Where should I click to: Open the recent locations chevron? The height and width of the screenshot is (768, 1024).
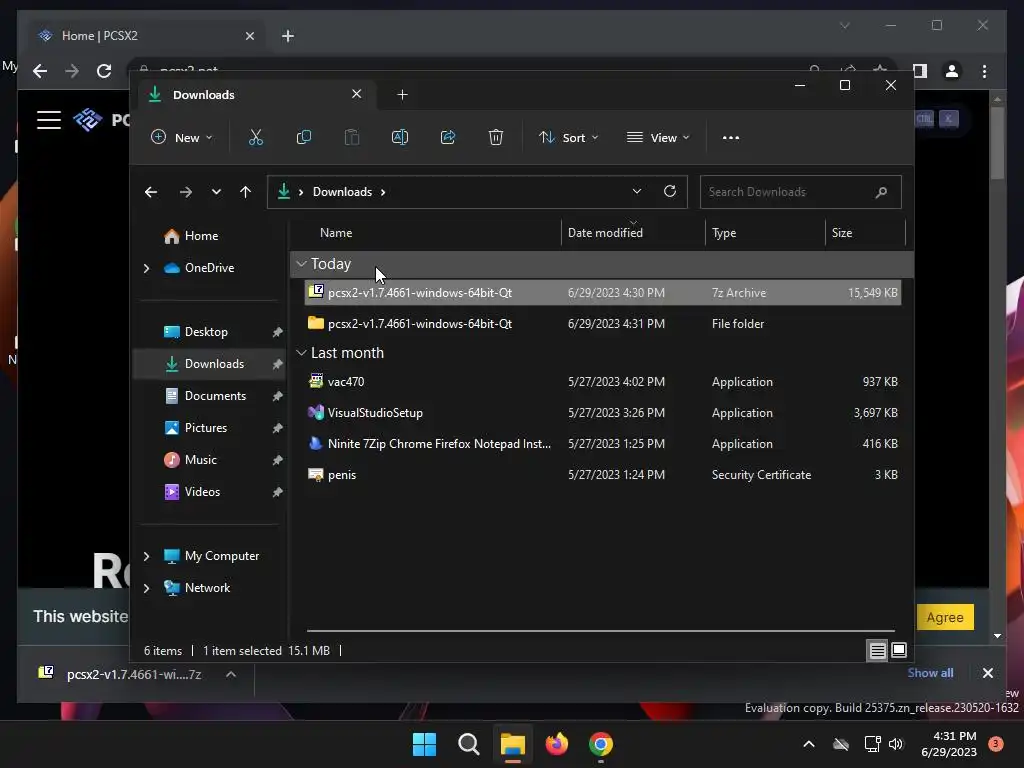coord(216,192)
